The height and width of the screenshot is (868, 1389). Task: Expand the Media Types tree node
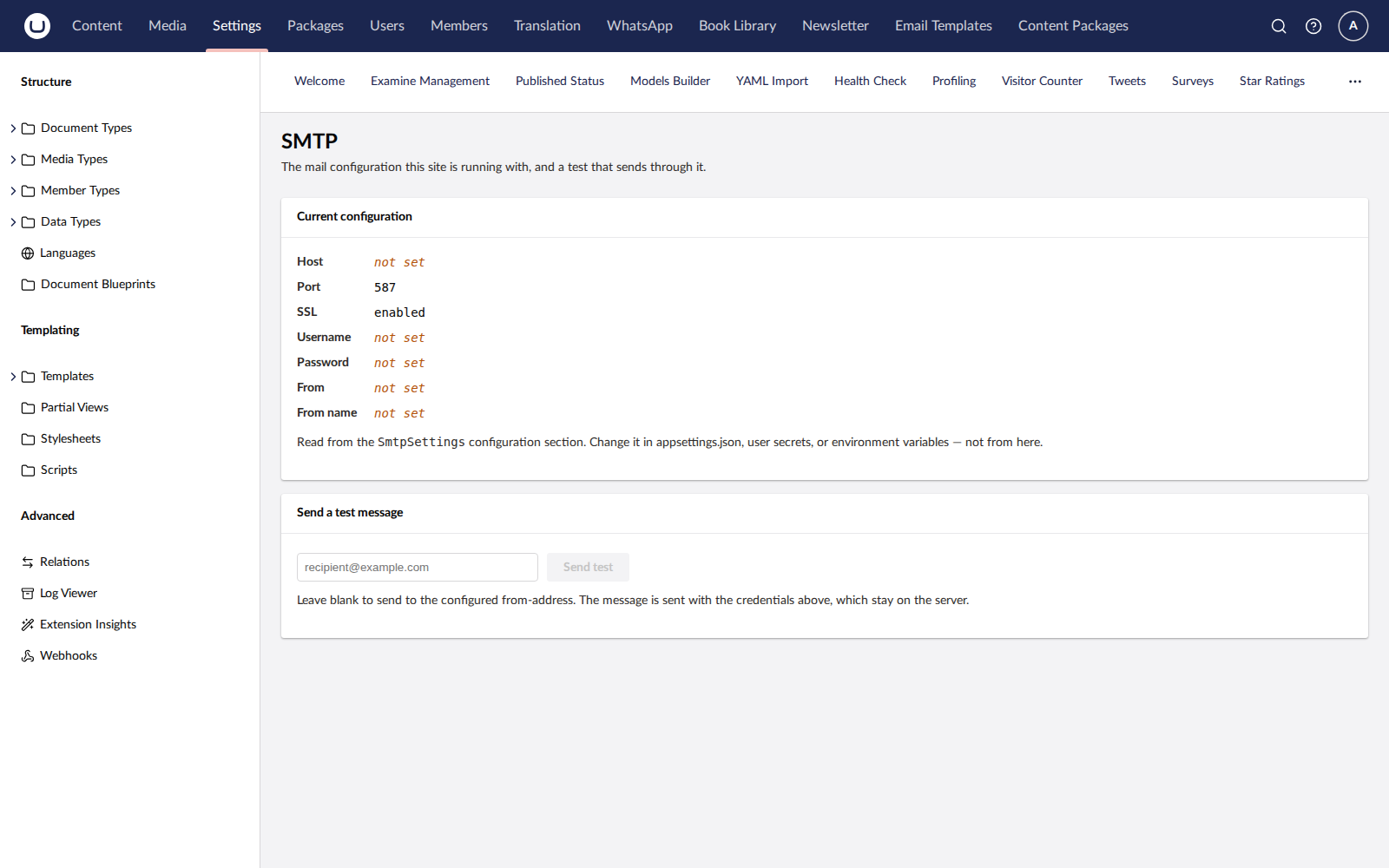coord(13,160)
